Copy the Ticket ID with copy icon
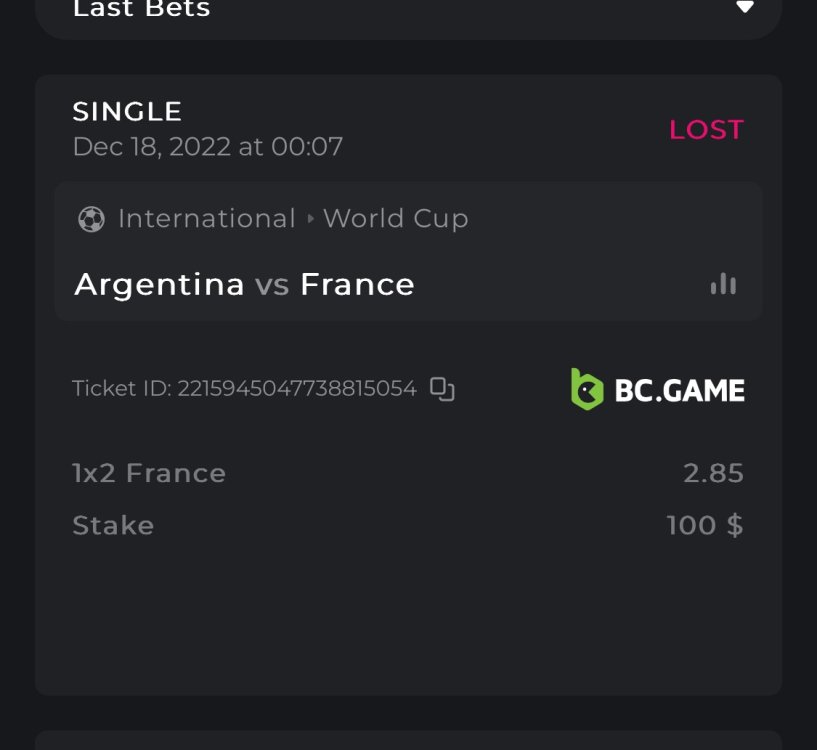 (442, 389)
